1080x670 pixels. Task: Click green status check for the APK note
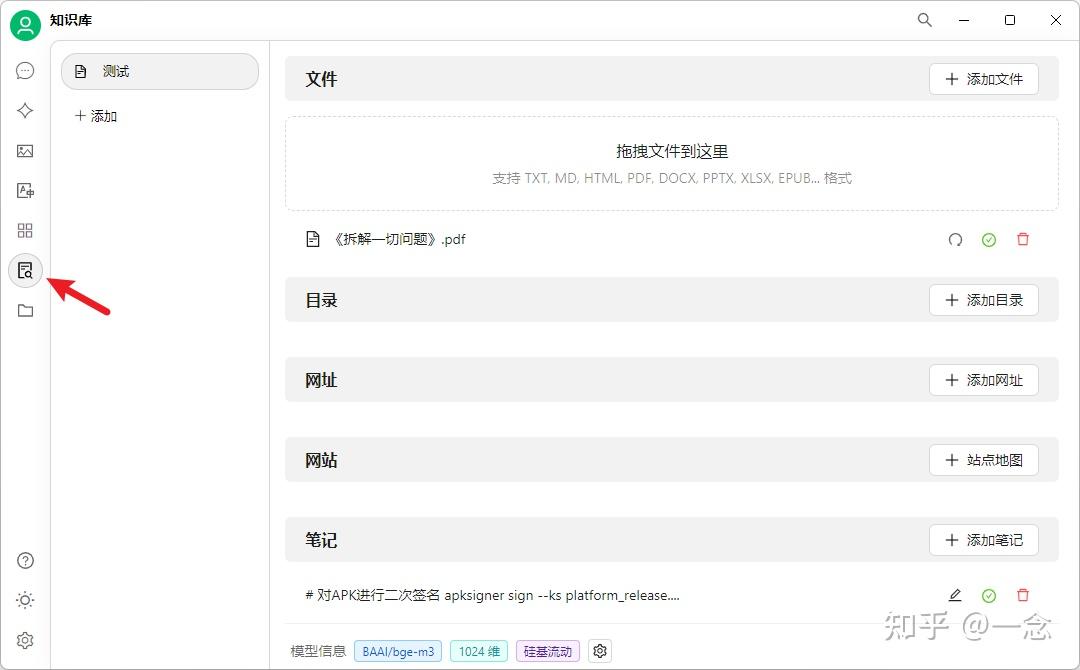click(989, 596)
